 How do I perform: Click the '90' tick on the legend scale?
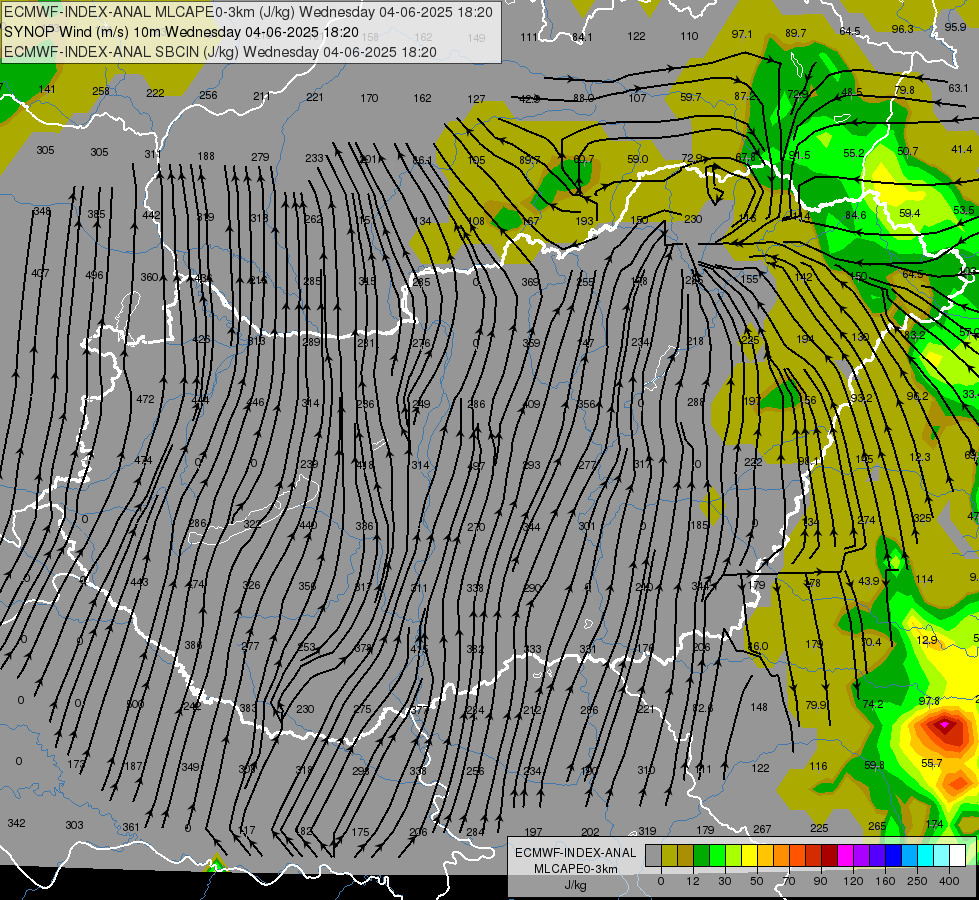point(820,881)
